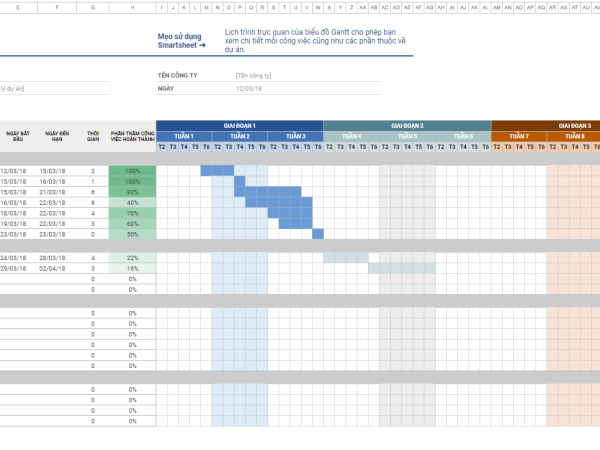The height and width of the screenshot is (450, 600).
Task: Click the THỜI GIAN column heading
Action: (x=93, y=136)
